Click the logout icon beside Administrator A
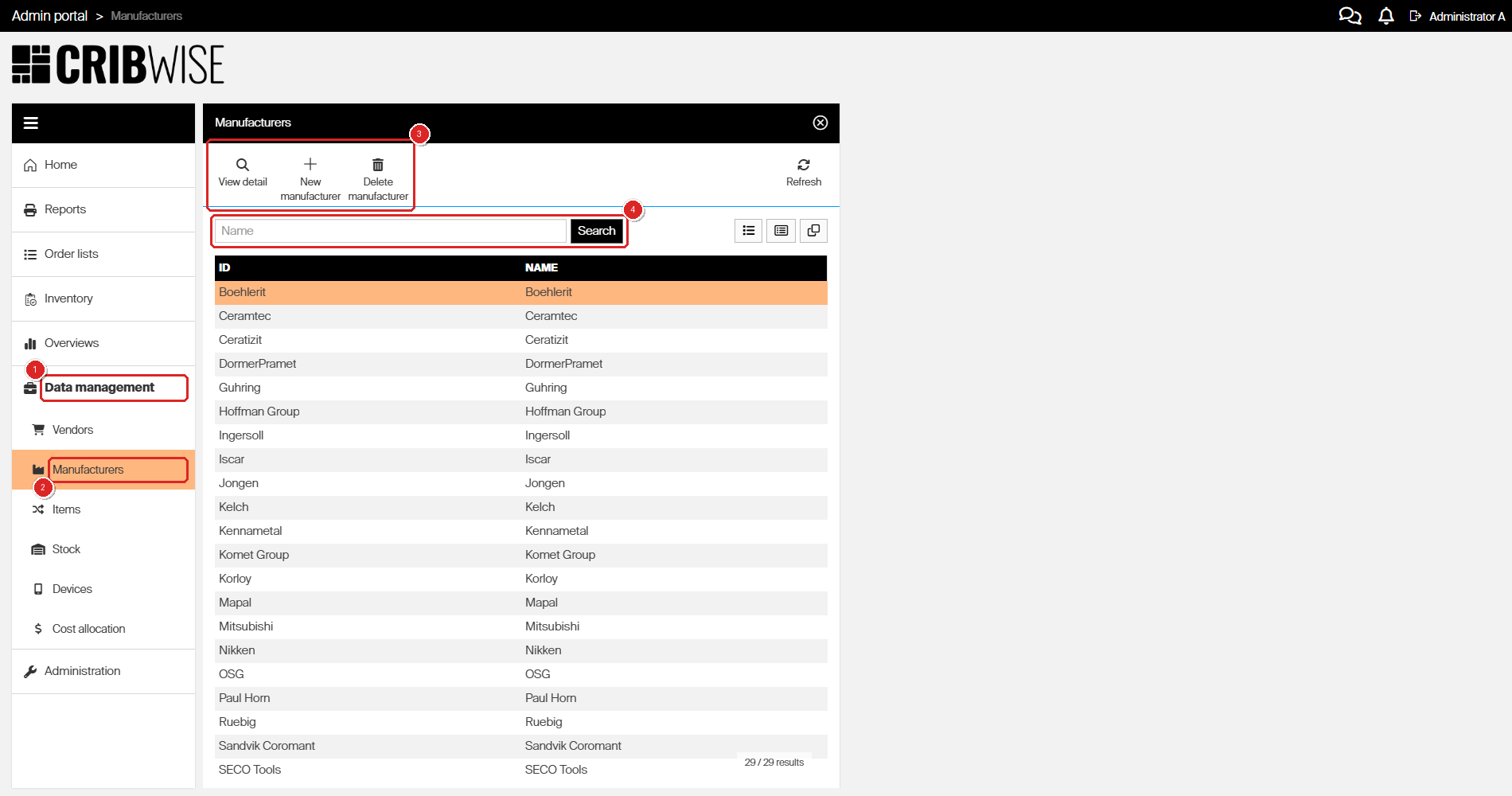 (x=1416, y=16)
